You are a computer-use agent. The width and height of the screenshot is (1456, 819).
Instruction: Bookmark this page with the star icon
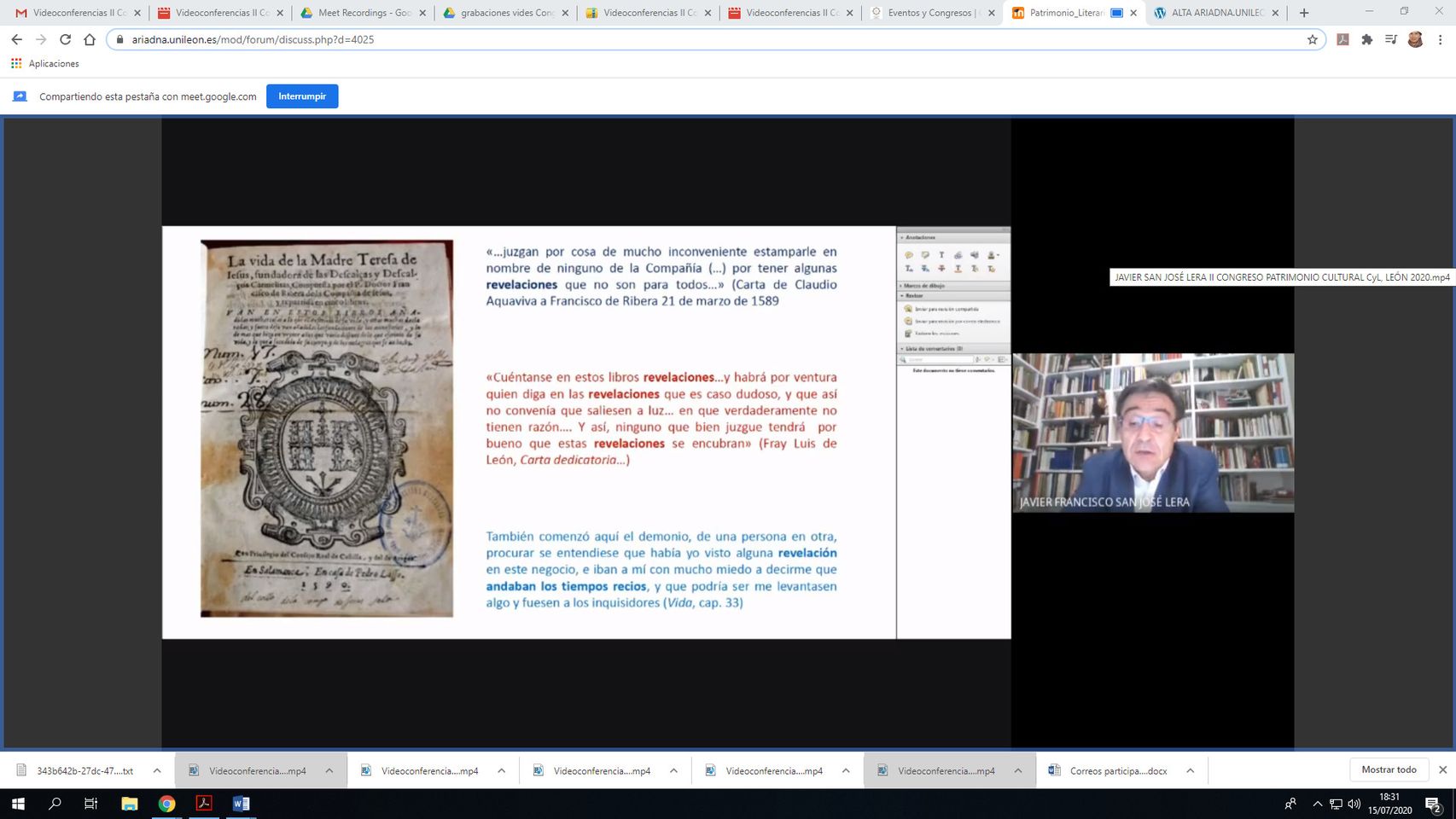(1313, 39)
